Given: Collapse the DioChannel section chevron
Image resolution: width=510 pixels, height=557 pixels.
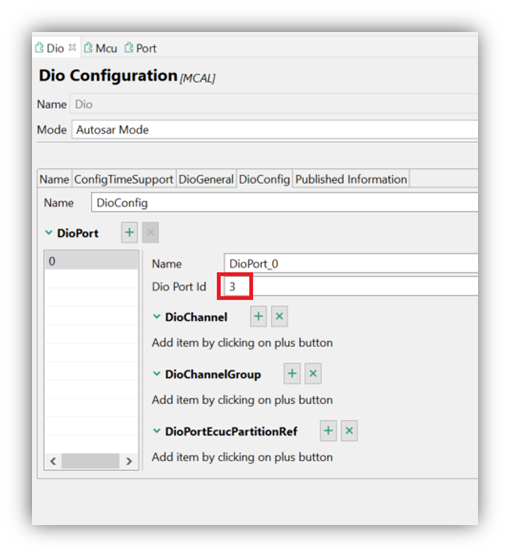Looking at the screenshot, I should pos(156,316).
